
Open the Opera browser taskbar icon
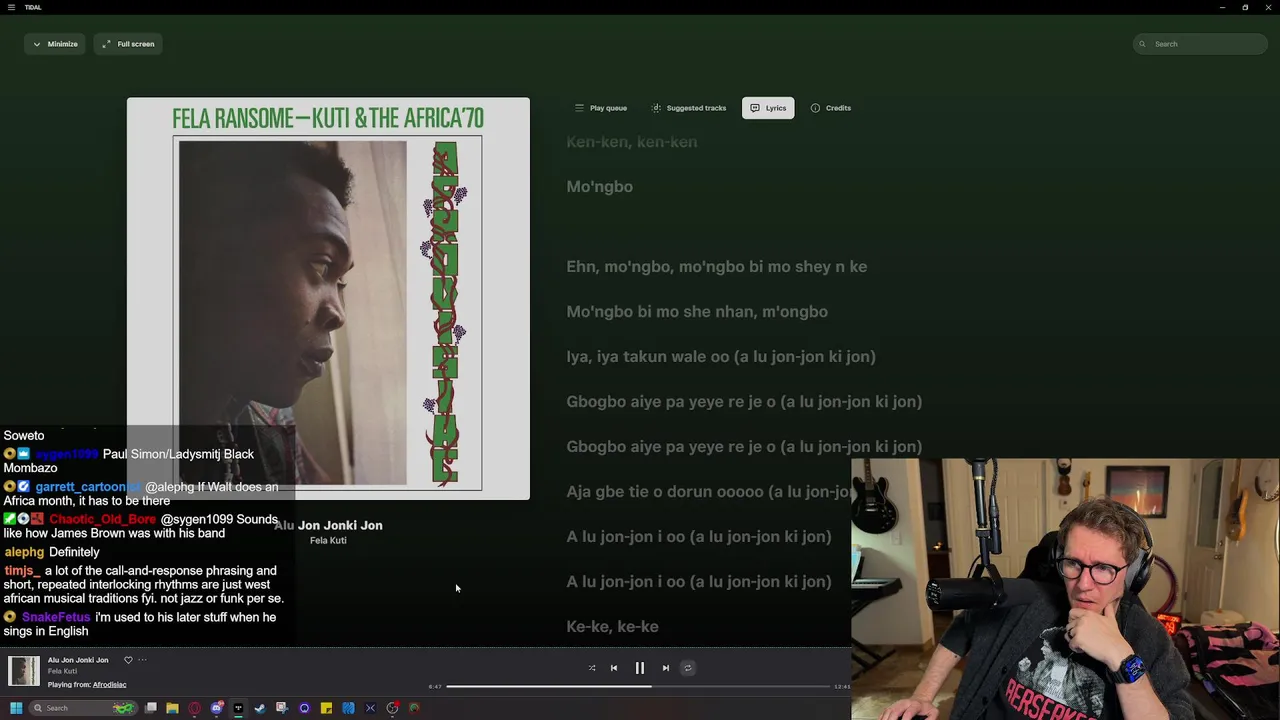pos(194,708)
